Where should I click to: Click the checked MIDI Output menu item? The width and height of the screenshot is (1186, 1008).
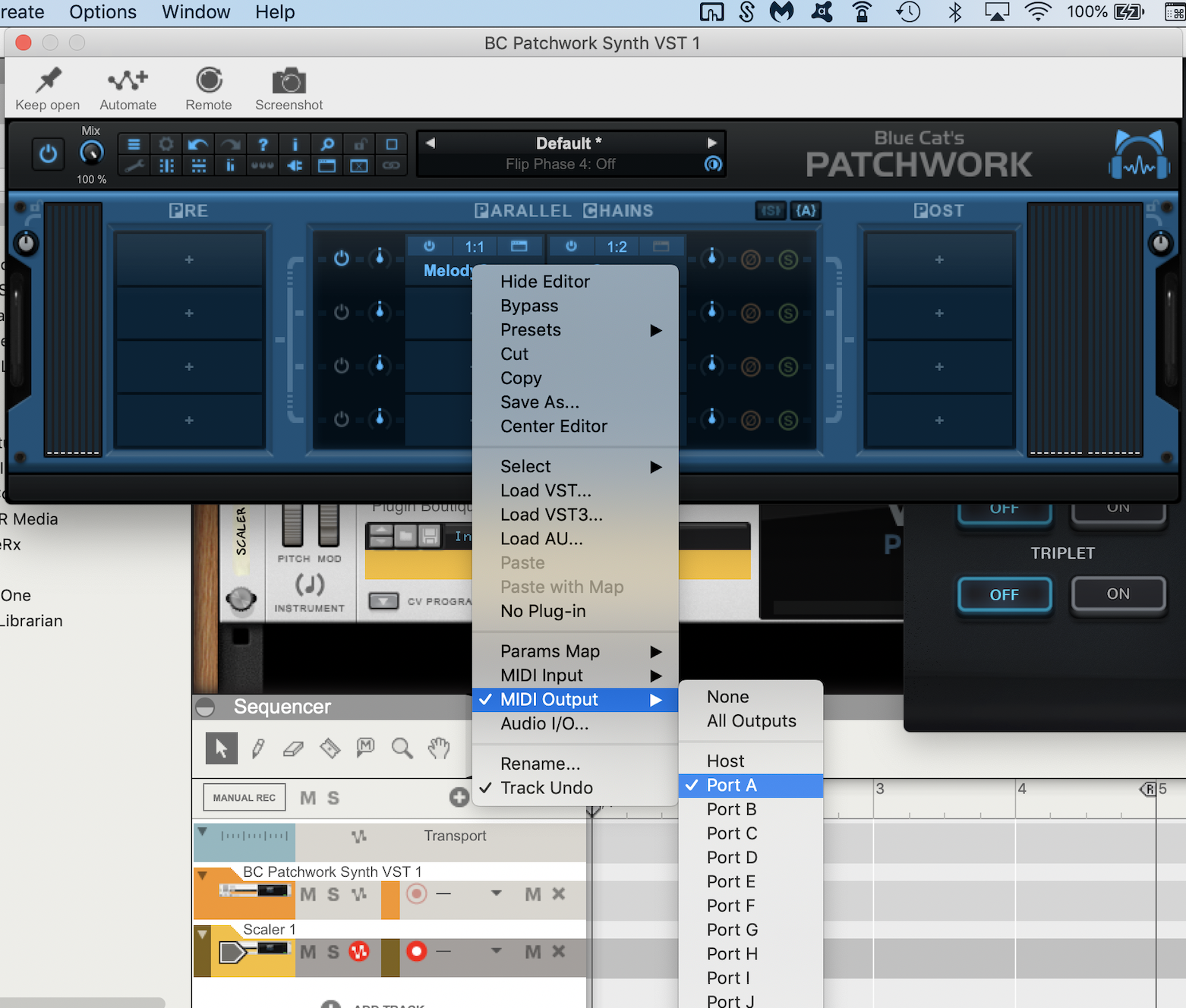coord(575,700)
